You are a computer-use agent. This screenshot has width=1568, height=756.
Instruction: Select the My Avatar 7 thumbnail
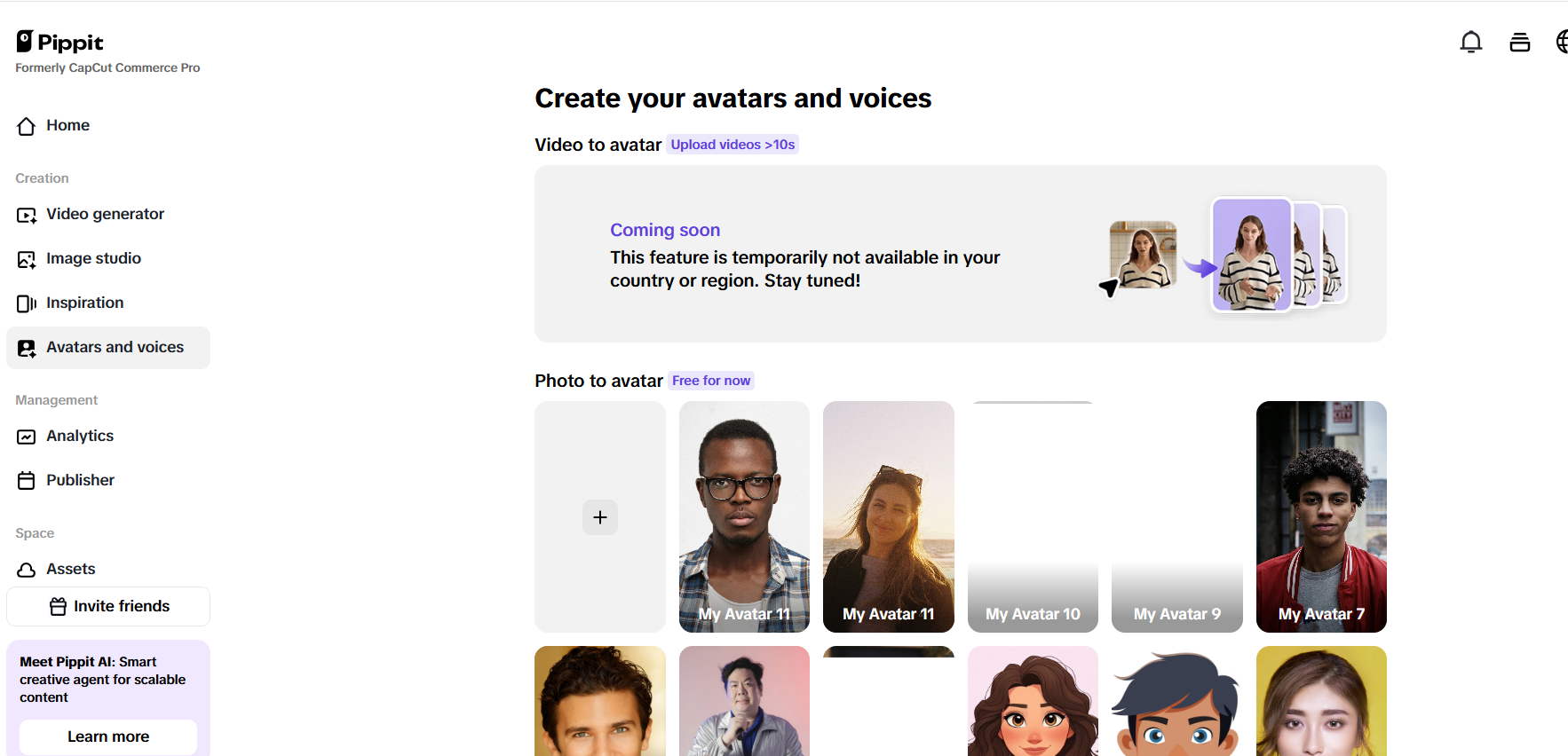click(x=1321, y=516)
